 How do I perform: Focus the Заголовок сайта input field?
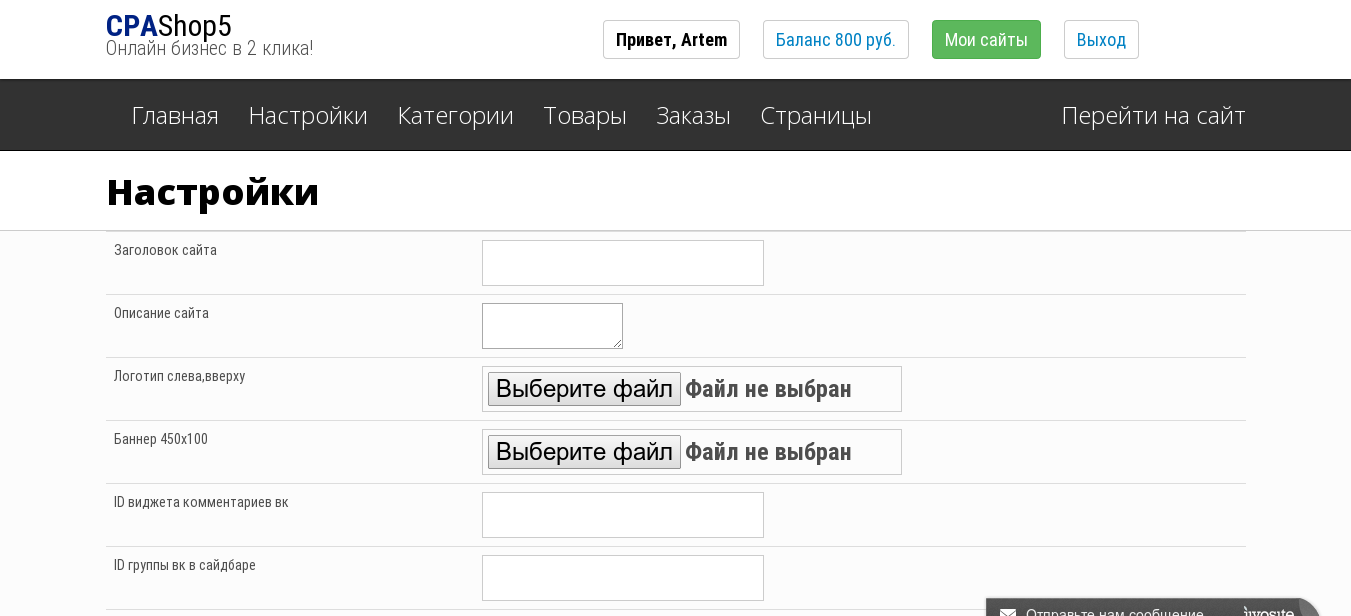[x=622, y=263]
